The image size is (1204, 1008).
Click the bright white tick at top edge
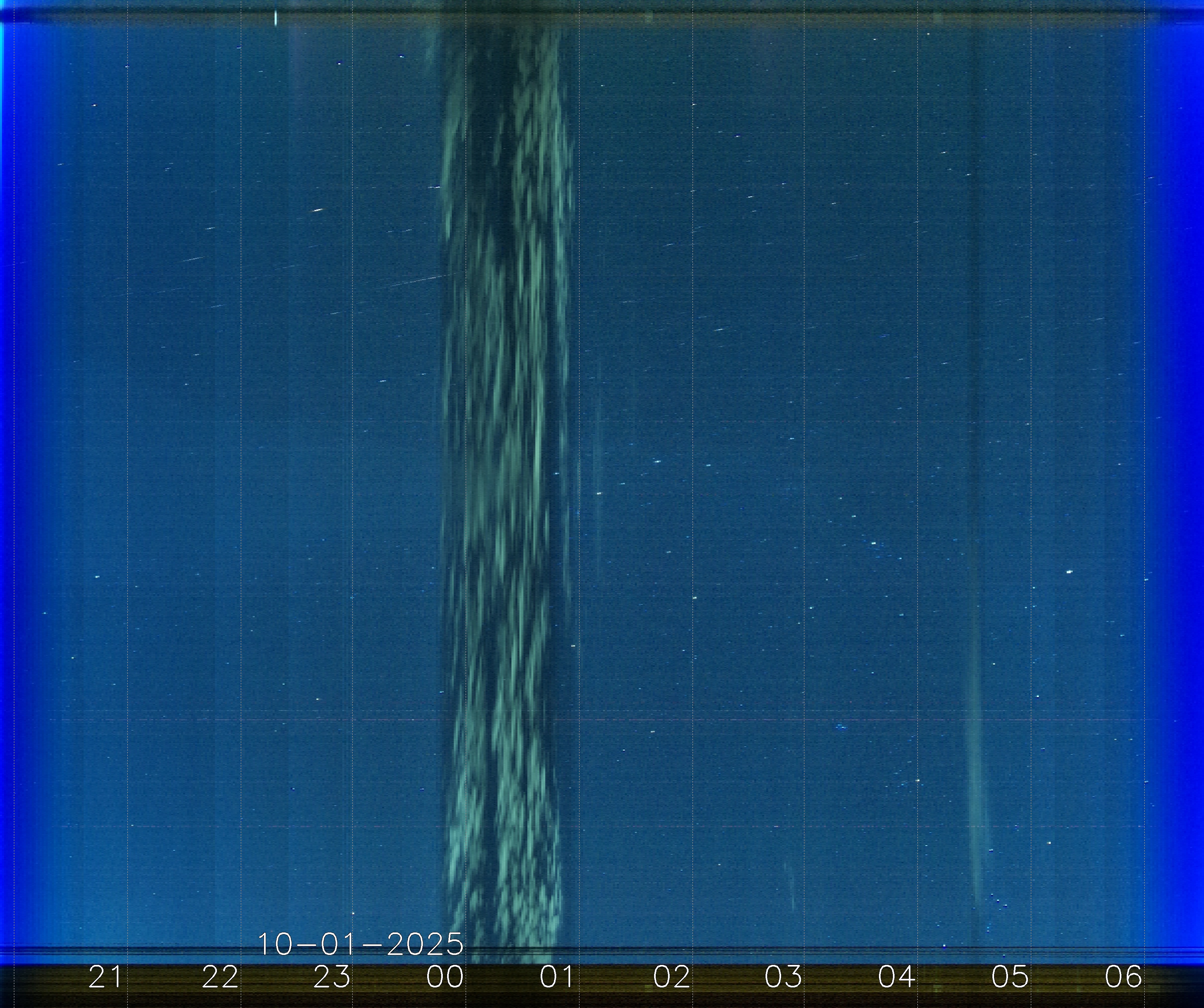click(x=276, y=18)
